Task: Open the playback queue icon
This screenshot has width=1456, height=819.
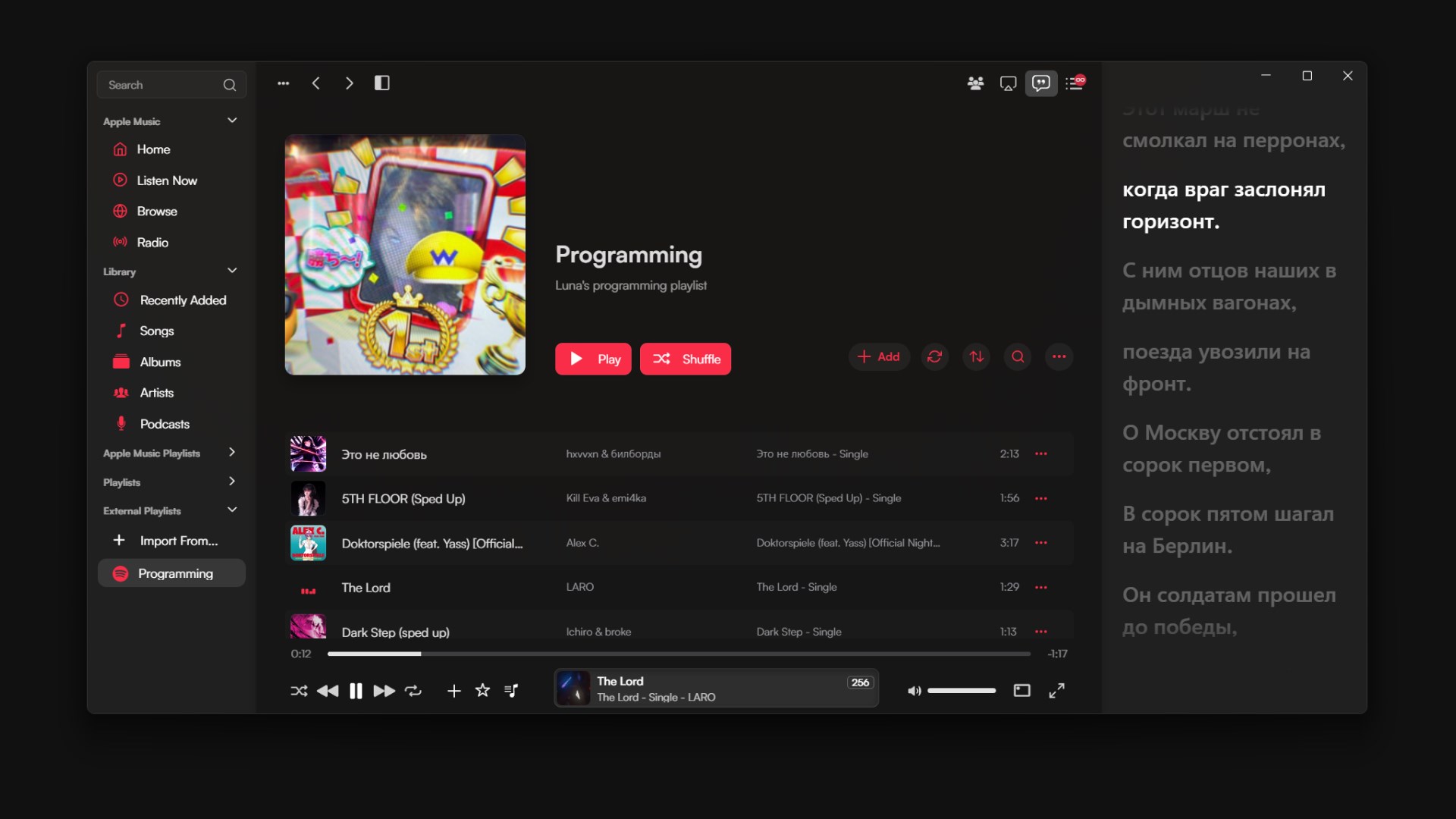Action: [x=1075, y=83]
